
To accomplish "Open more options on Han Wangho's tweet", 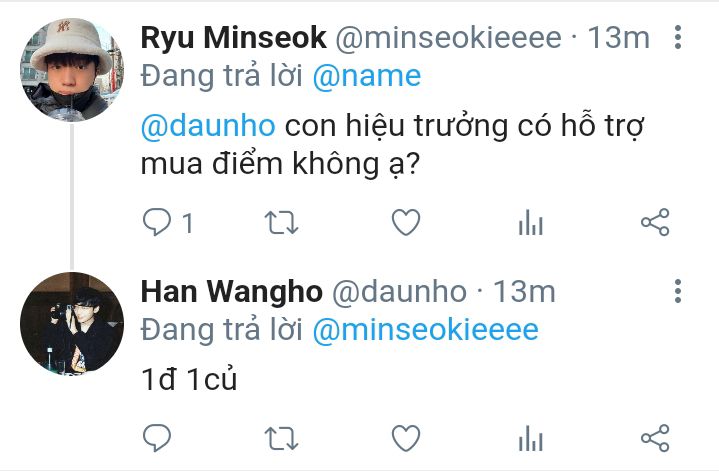I will 678,291.
